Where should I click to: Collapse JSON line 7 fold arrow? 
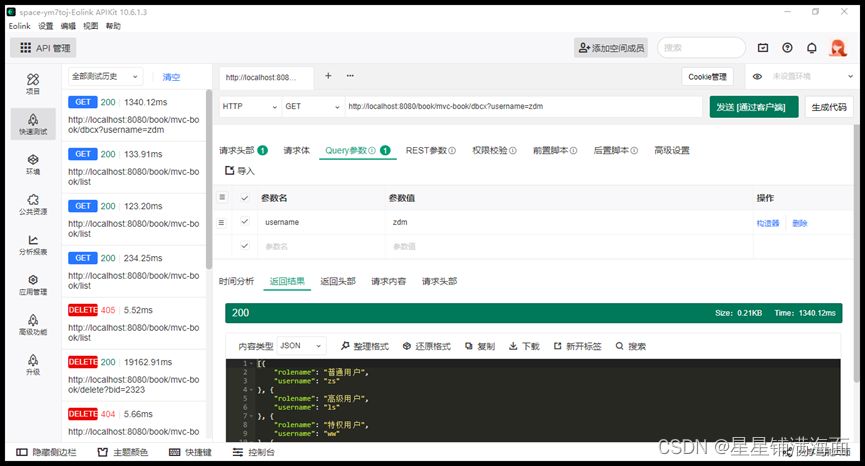tap(252, 416)
